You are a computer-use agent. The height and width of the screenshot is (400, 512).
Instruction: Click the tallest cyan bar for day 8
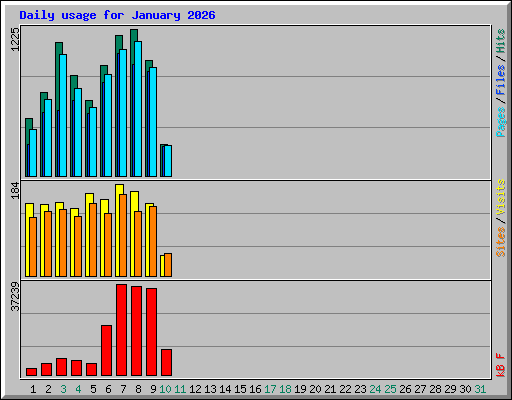pos(138,109)
